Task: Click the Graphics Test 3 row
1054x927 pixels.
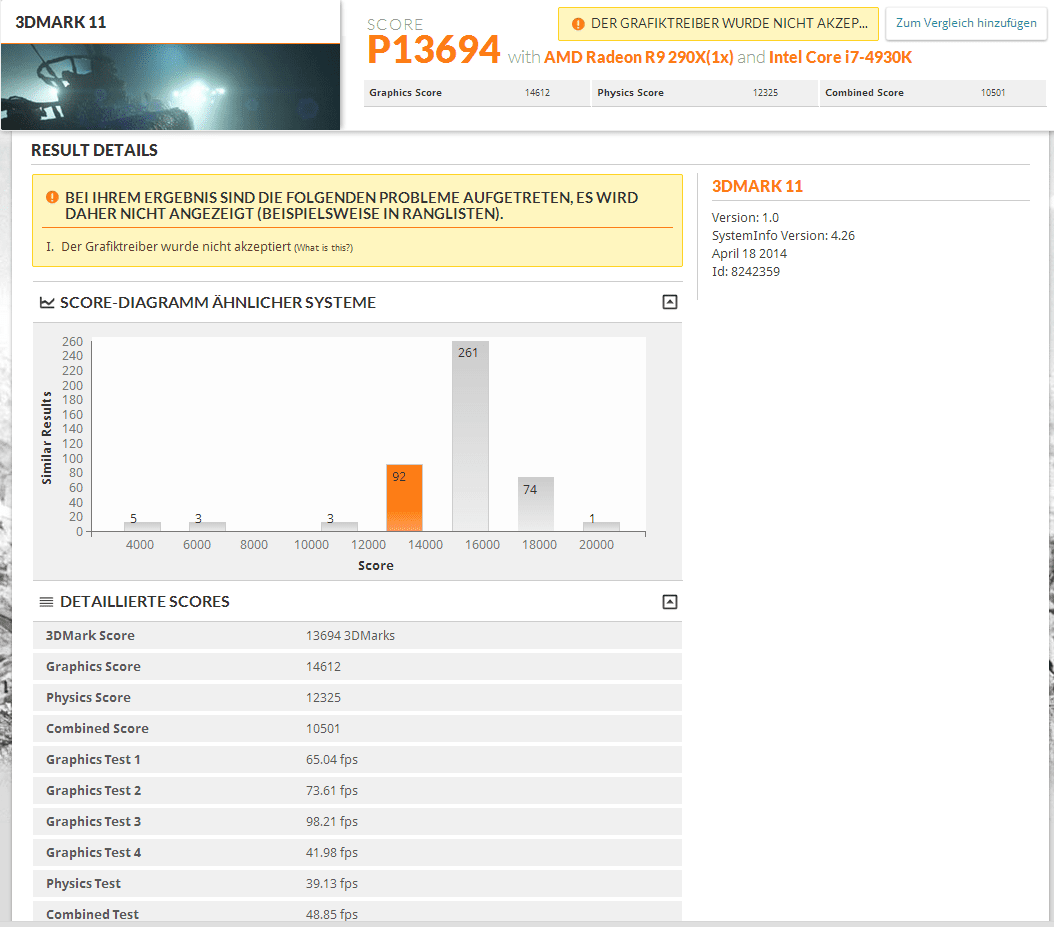Action: pos(358,821)
